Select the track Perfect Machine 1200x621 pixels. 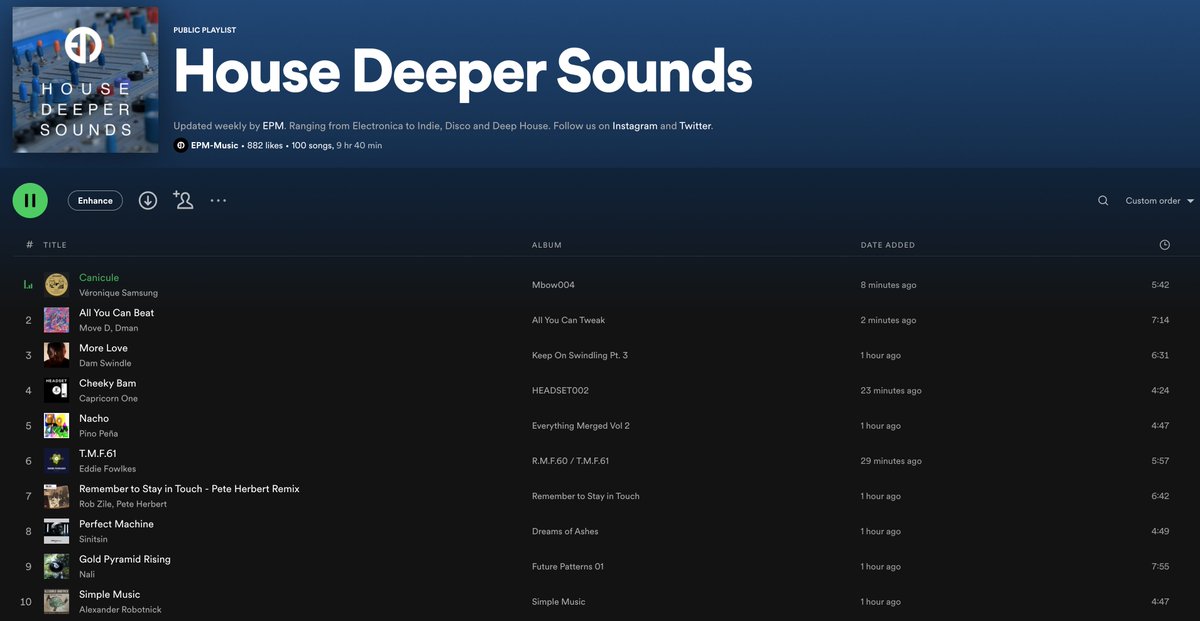(x=117, y=524)
